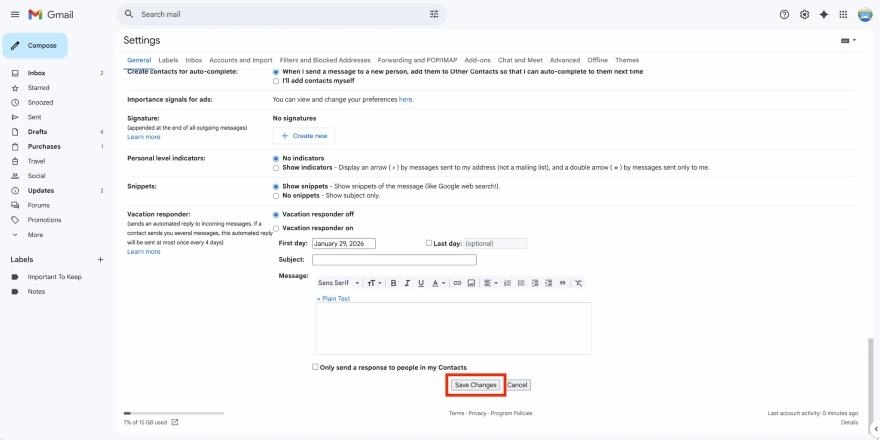Click the vacation Subject field

tap(394, 260)
